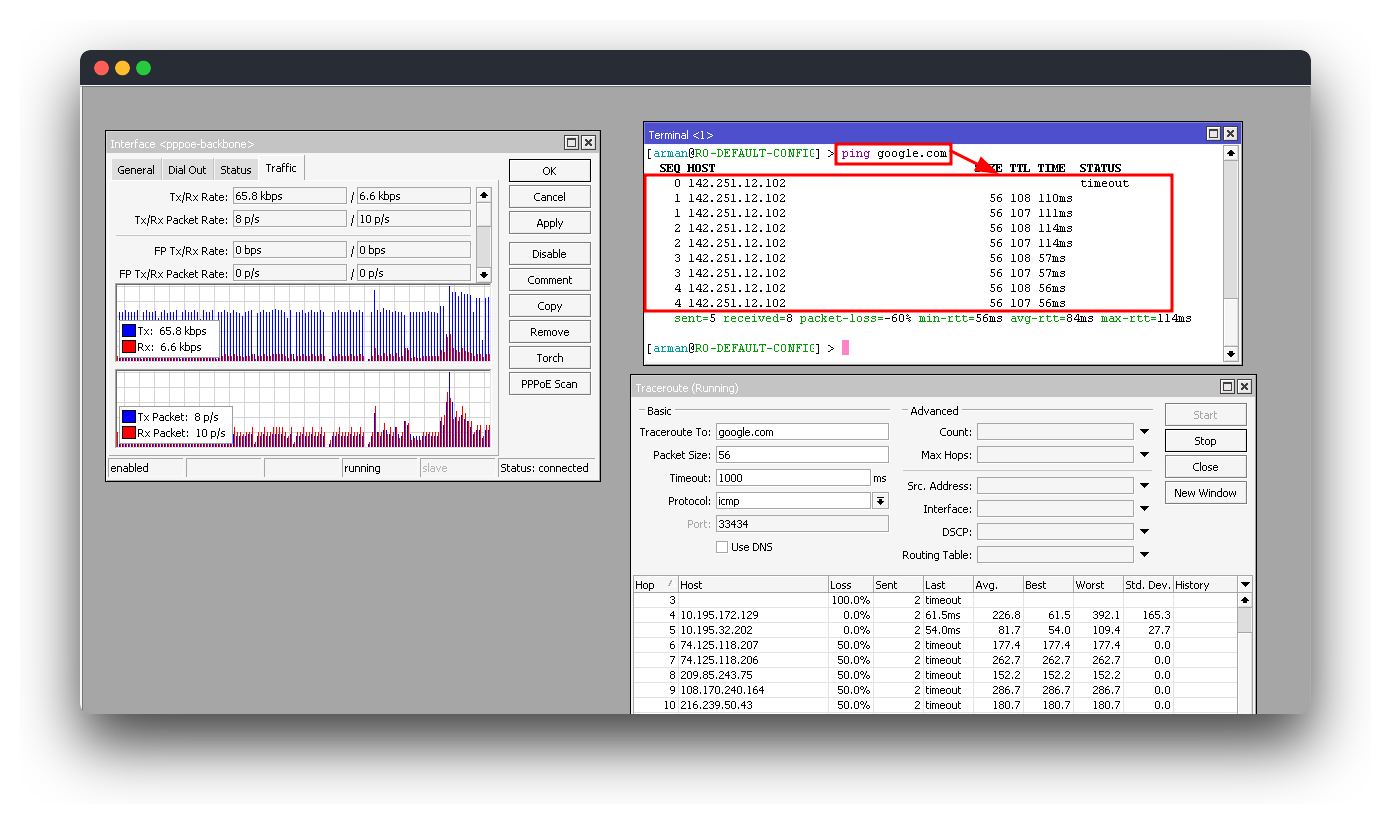Run a PPPoE Scan
The height and width of the screenshot is (824, 1391).
[x=549, y=383]
